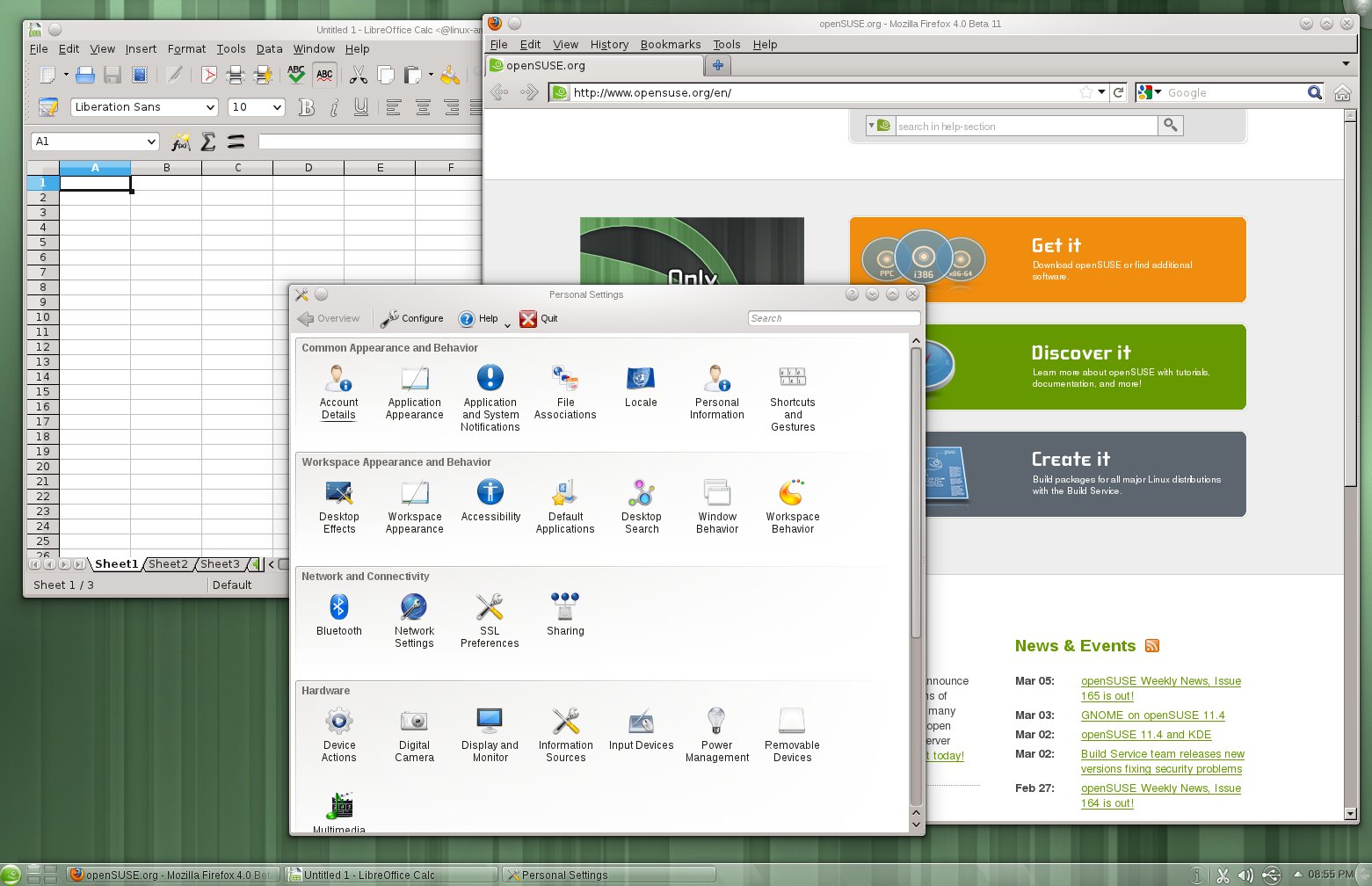Toggle italic formatting in Calc
The image size is (1372, 886).
pos(333,107)
